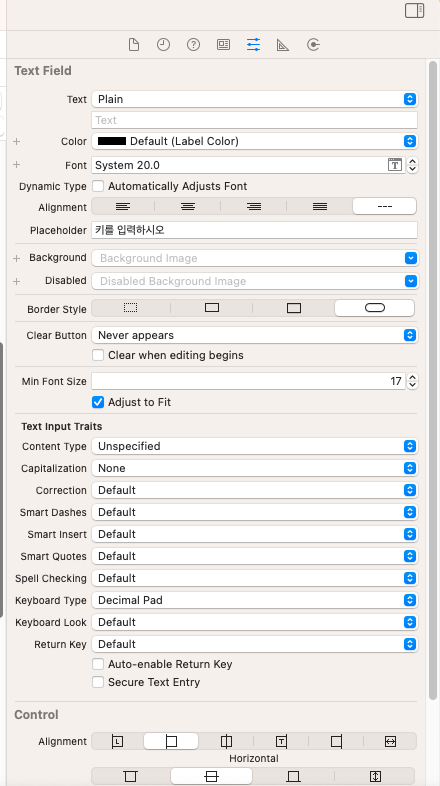Open the Smart Quotes dropdown
This screenshot has width=440, height=786.
(255, 556)
